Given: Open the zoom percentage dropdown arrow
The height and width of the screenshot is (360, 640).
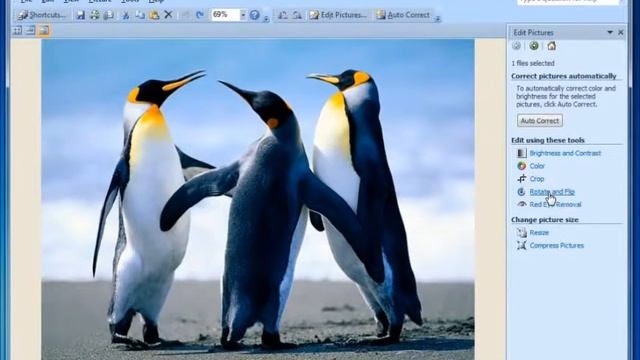Looking at the screenshot, I should click(243, 15).
